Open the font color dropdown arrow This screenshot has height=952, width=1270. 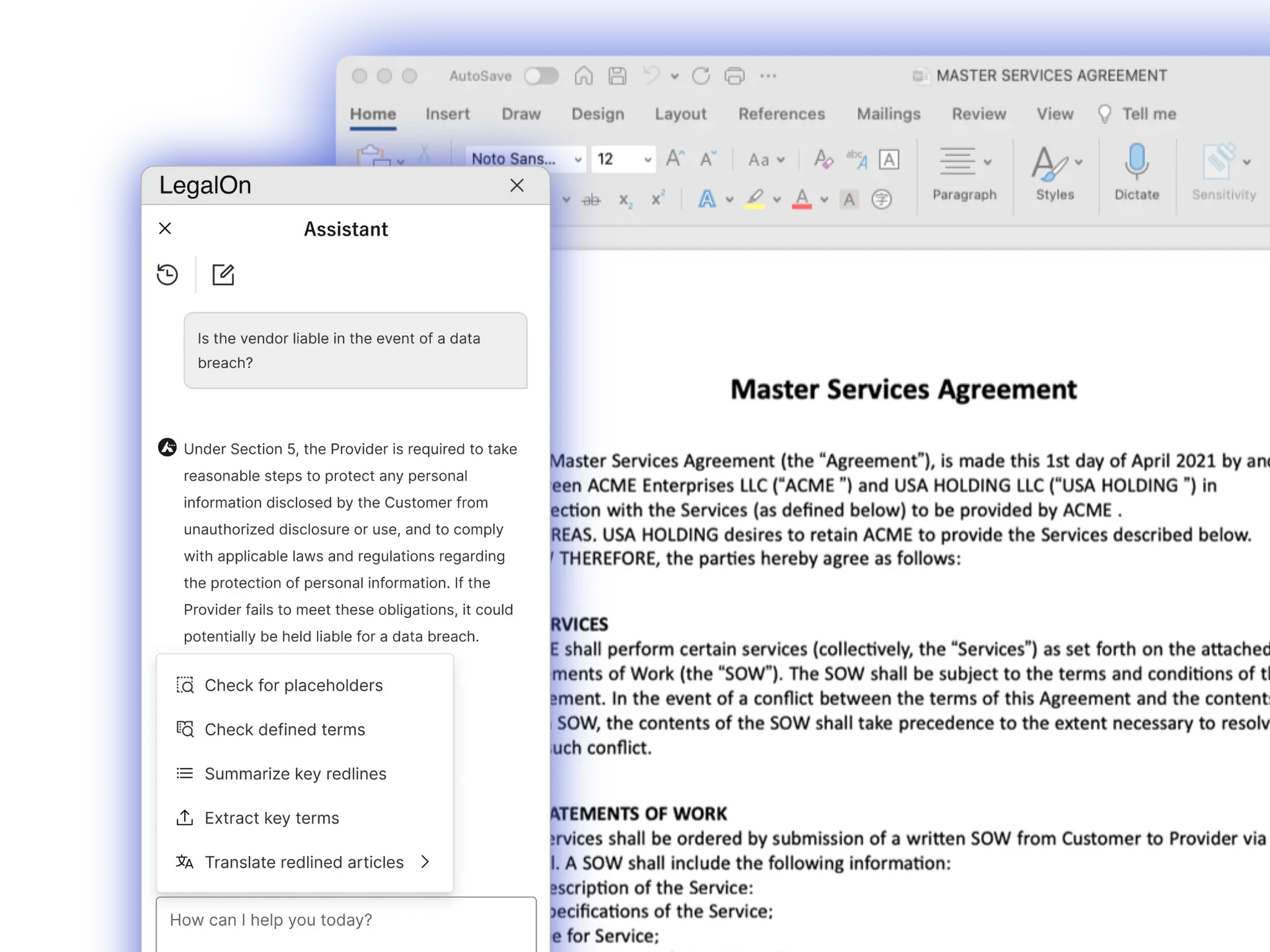[824, 200]
